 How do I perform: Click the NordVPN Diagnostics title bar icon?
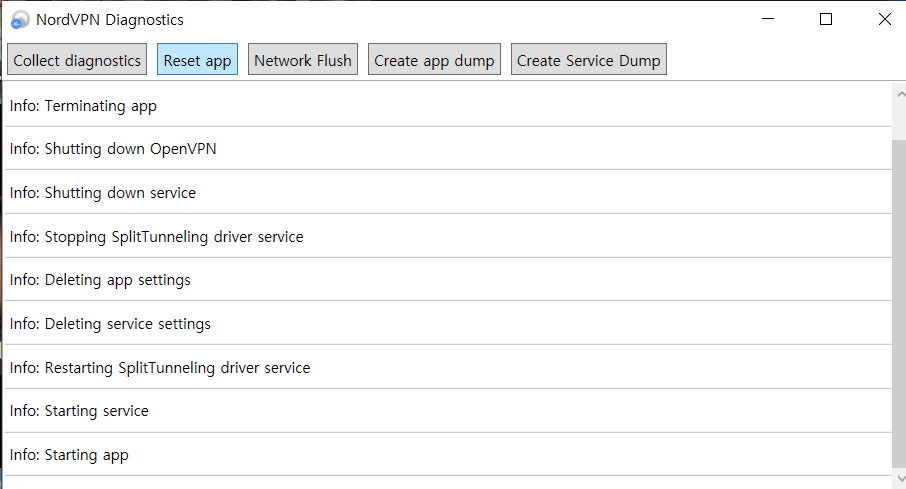pyautogui.click(x=20, y=20)
